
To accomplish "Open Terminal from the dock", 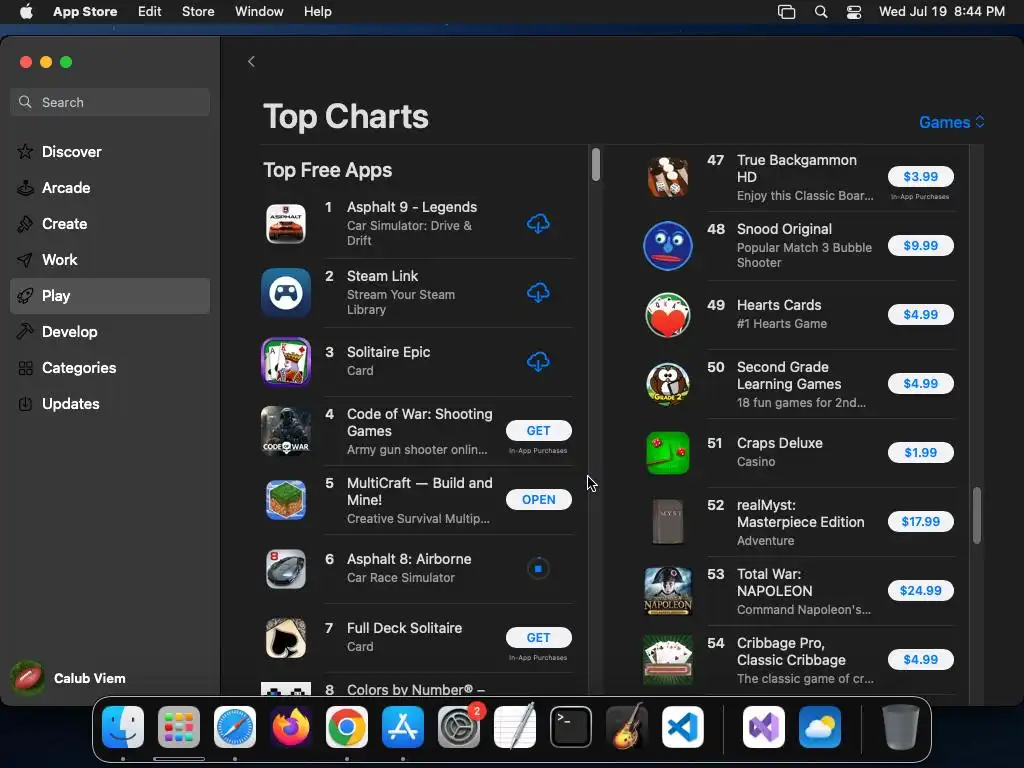I will click(571, 727).
